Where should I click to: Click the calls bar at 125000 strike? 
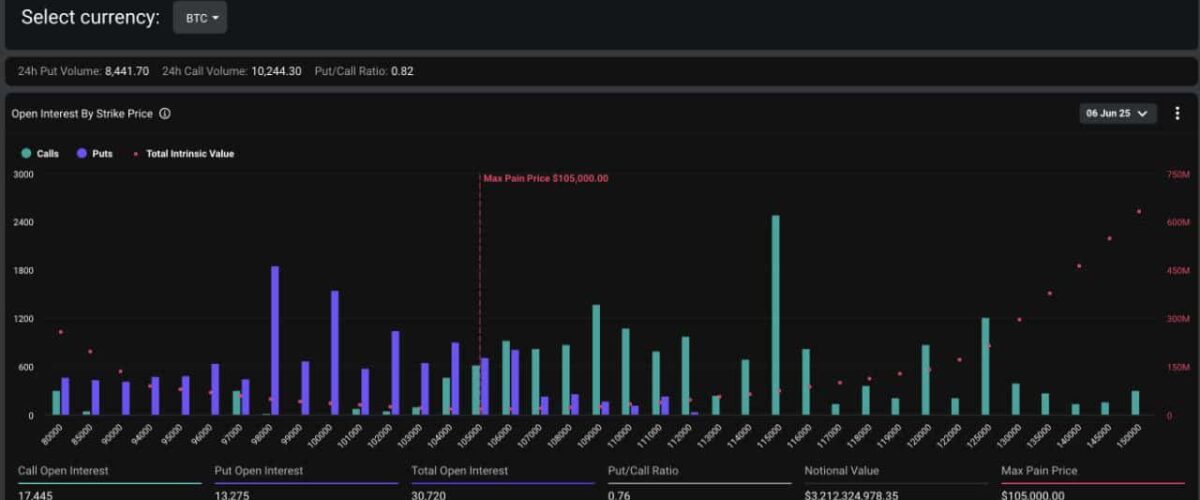(x=985, y=366)
